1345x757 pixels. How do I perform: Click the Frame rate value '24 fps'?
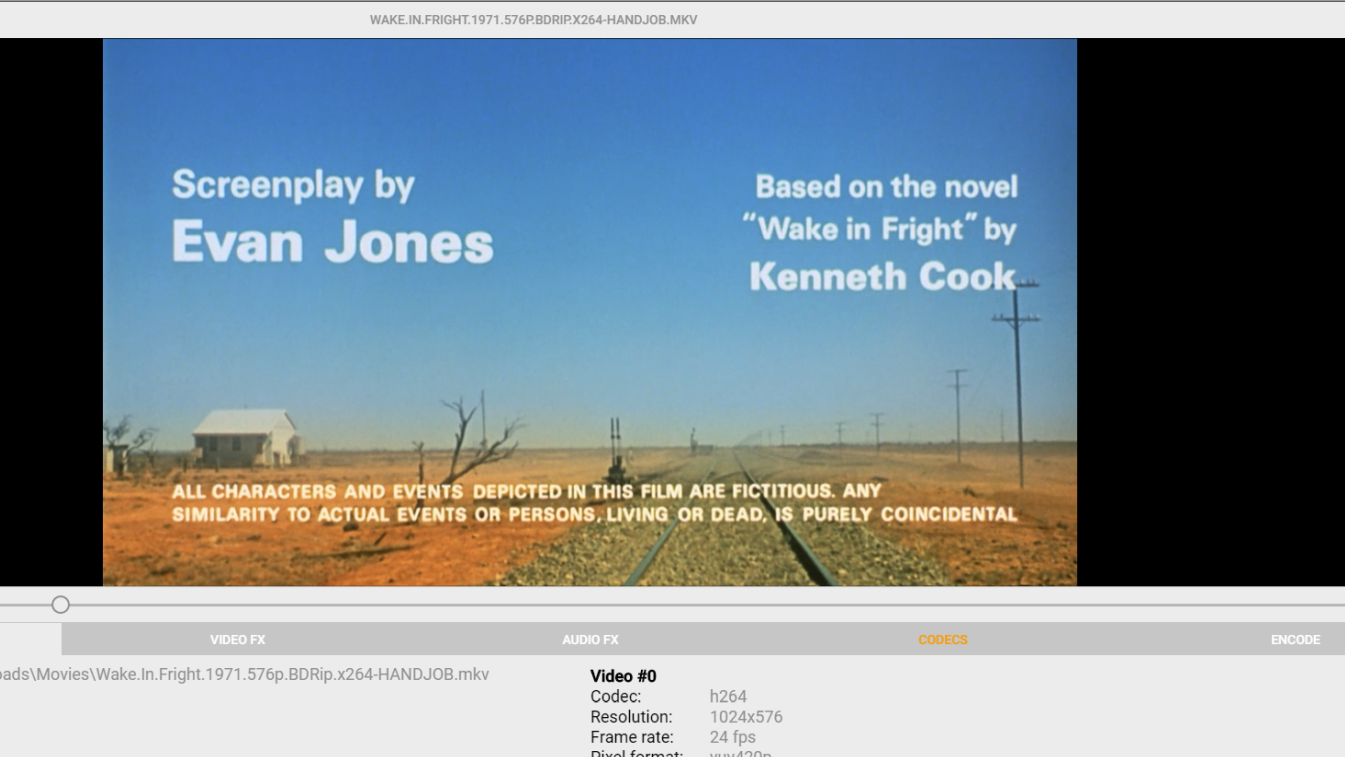point(732,737)
